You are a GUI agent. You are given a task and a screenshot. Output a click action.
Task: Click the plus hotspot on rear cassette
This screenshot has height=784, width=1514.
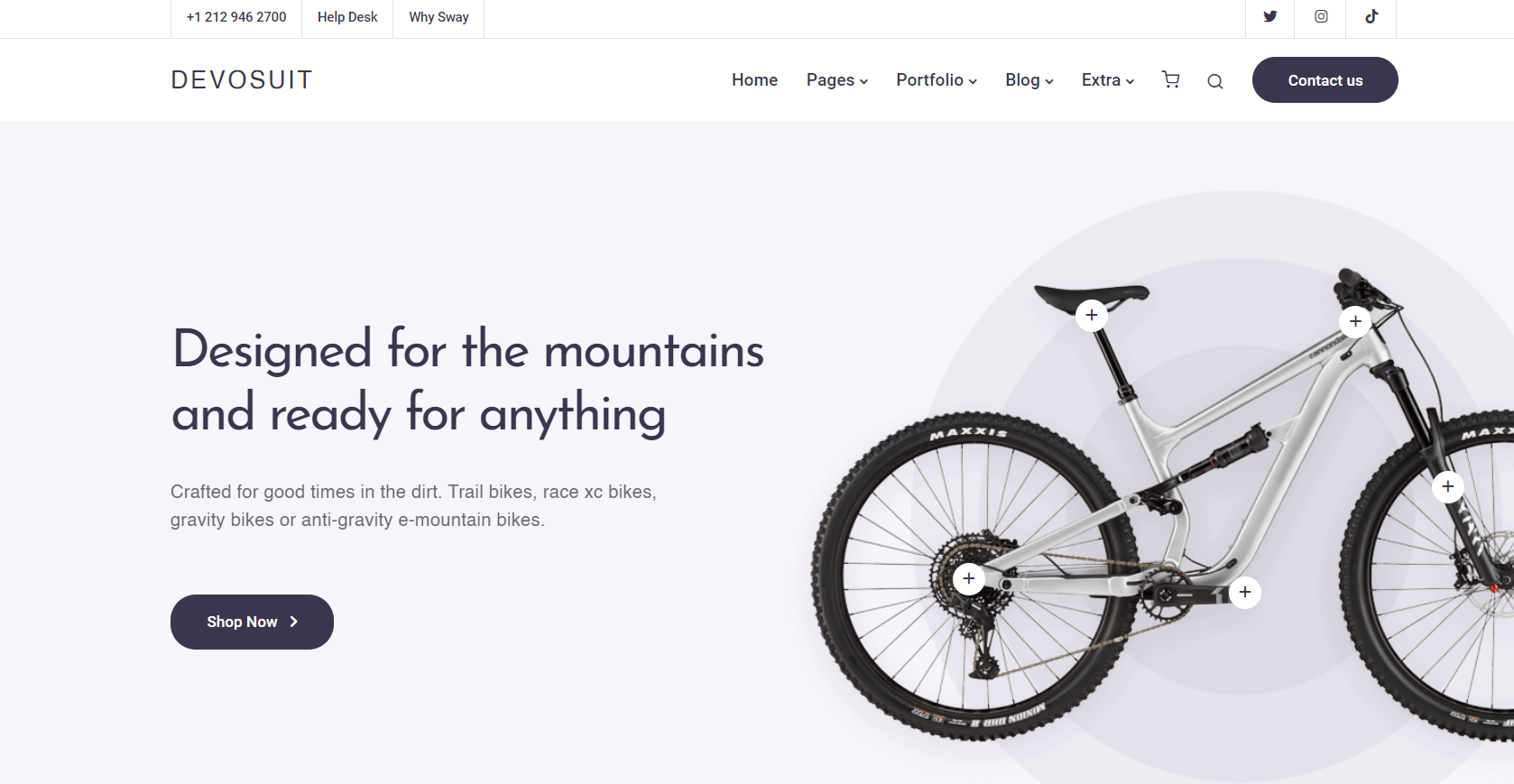click(969, 578)
